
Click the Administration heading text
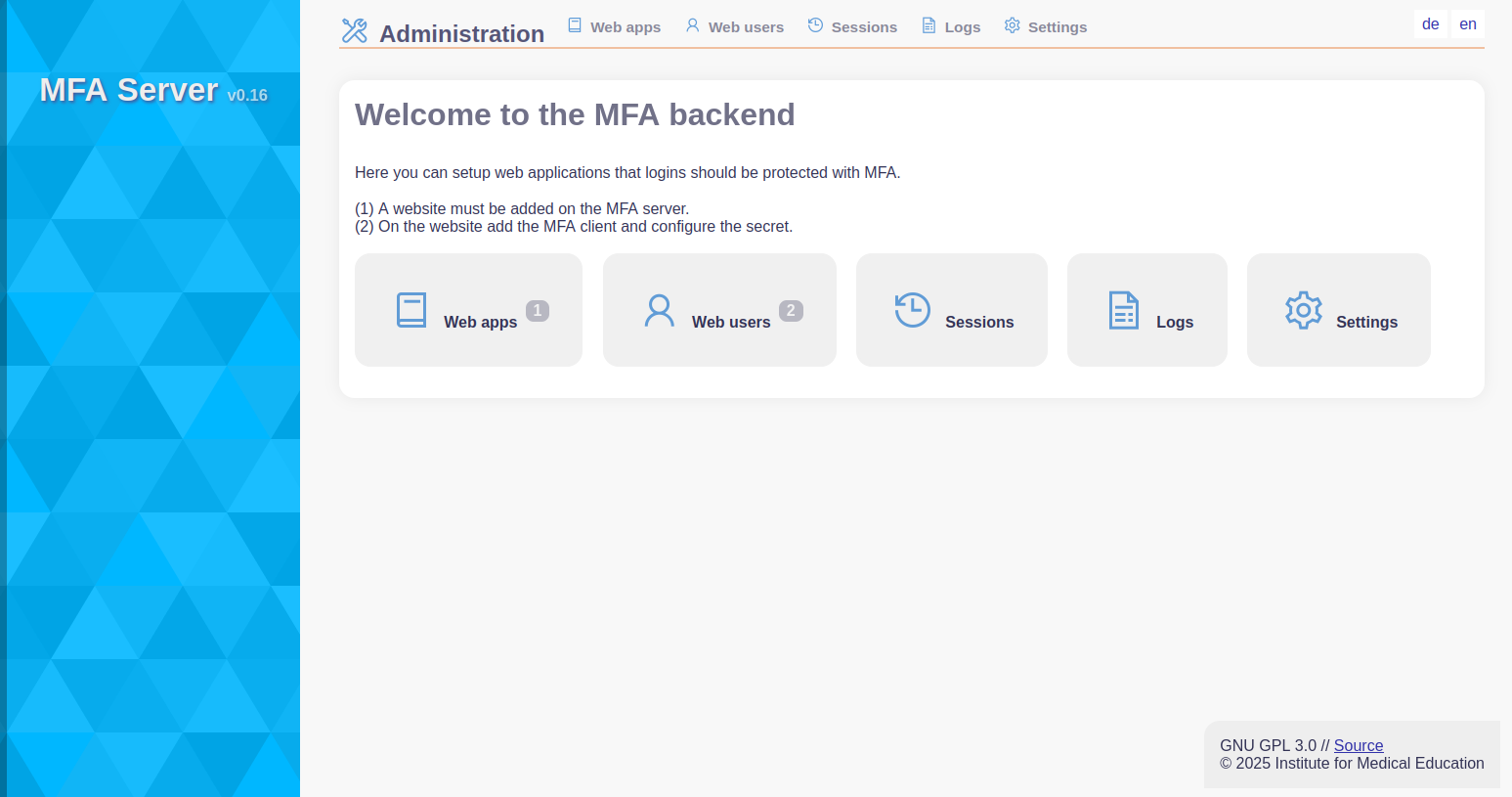[461, 34]
